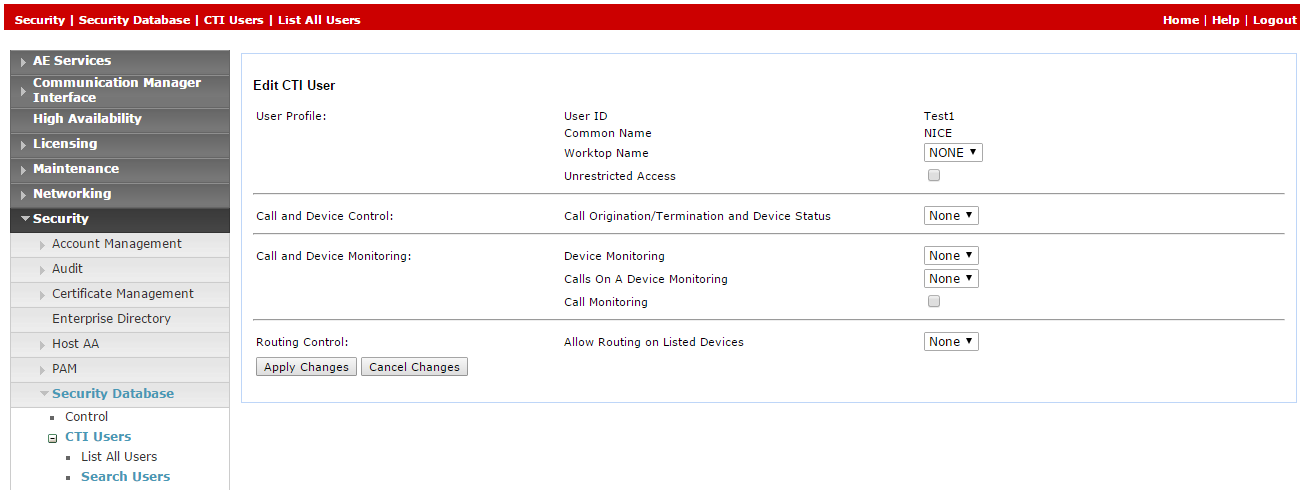Expand Account Management submenu

[119, 244]
